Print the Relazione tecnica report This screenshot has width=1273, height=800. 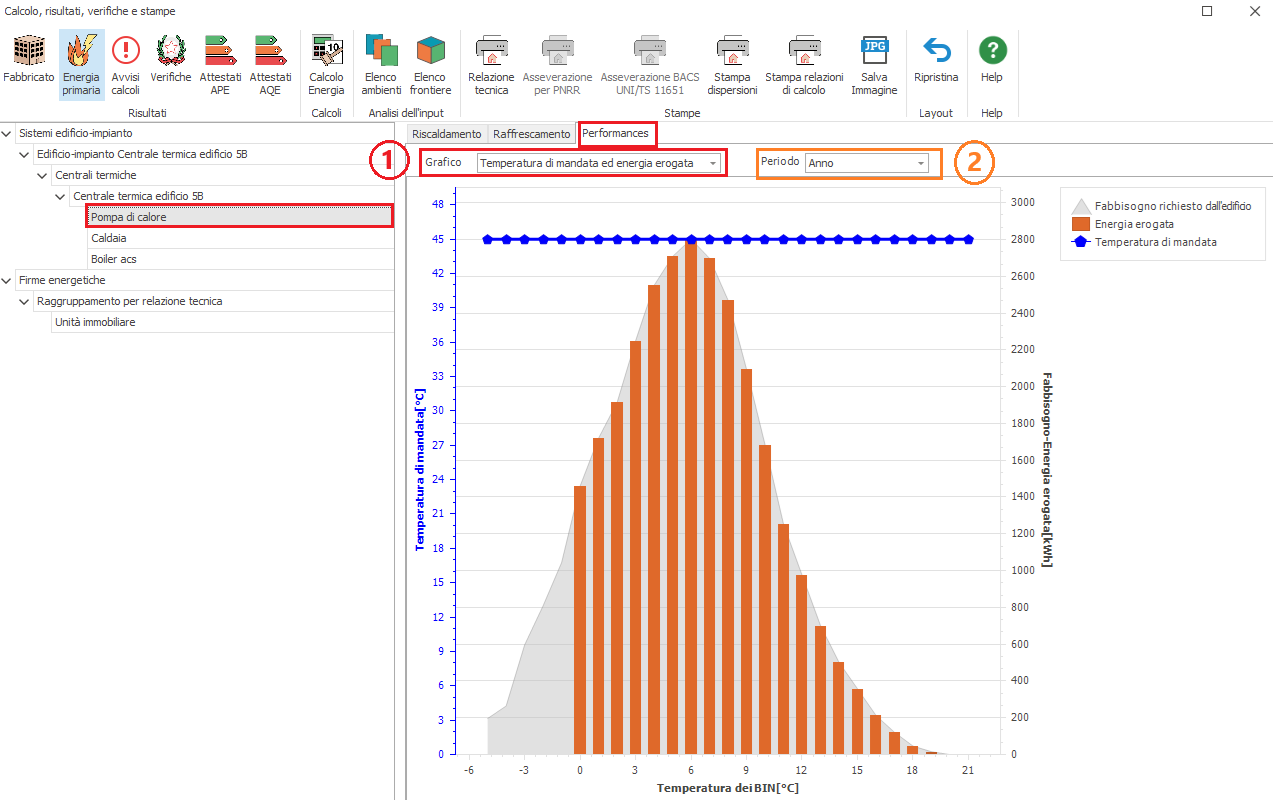(x=491, y=59)
